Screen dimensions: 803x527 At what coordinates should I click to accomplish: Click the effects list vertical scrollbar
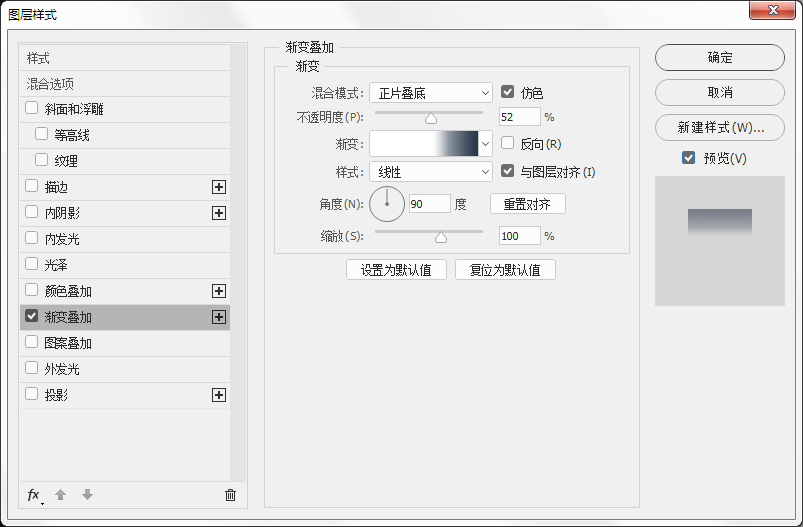pos(238,263)
